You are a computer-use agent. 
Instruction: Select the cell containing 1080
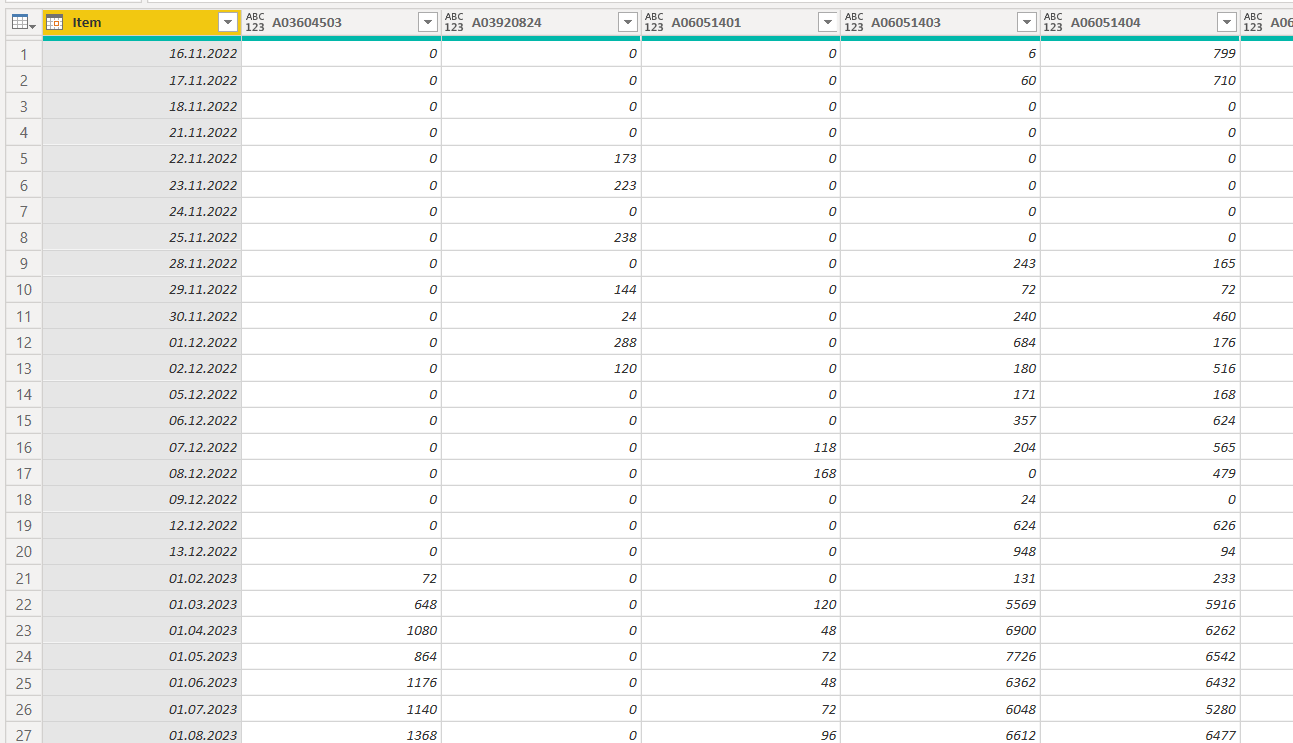pyautogui.click(x=341, y=630)
